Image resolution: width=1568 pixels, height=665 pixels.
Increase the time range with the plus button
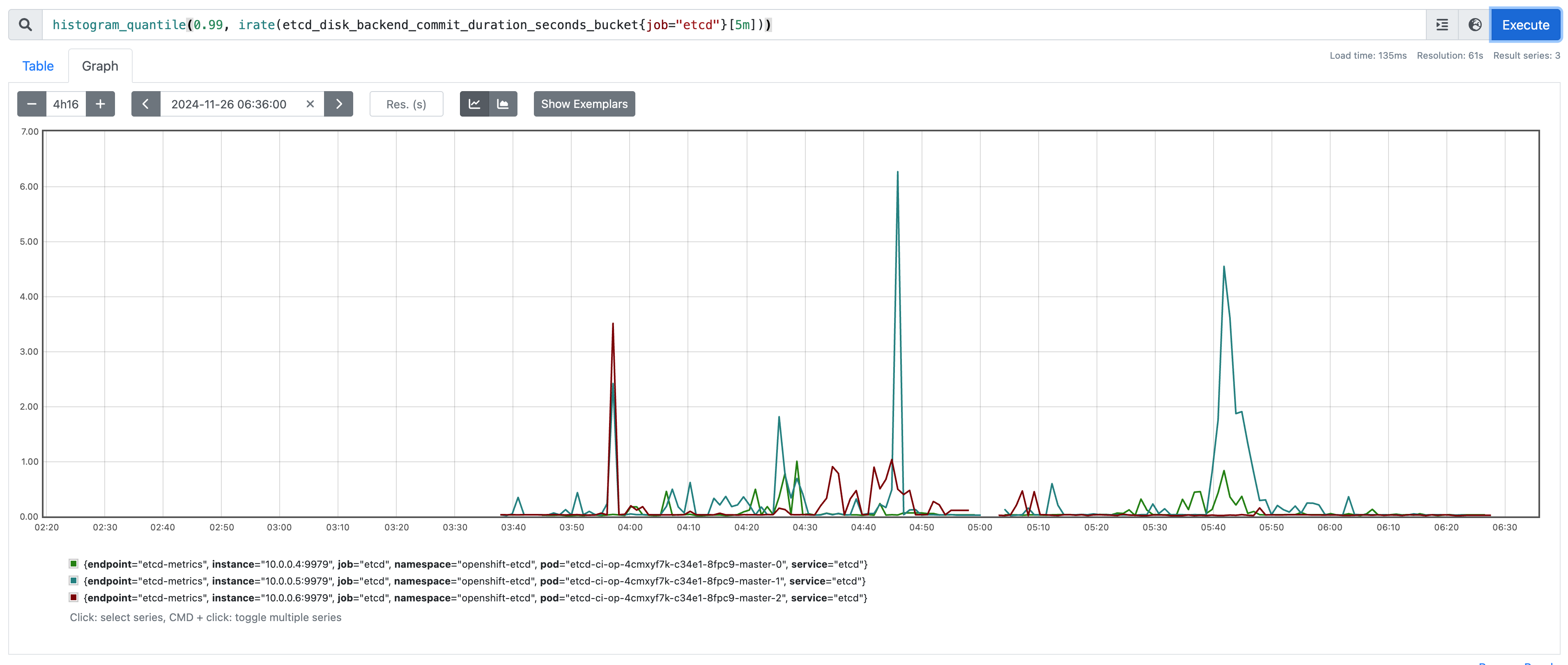[101, 104]
